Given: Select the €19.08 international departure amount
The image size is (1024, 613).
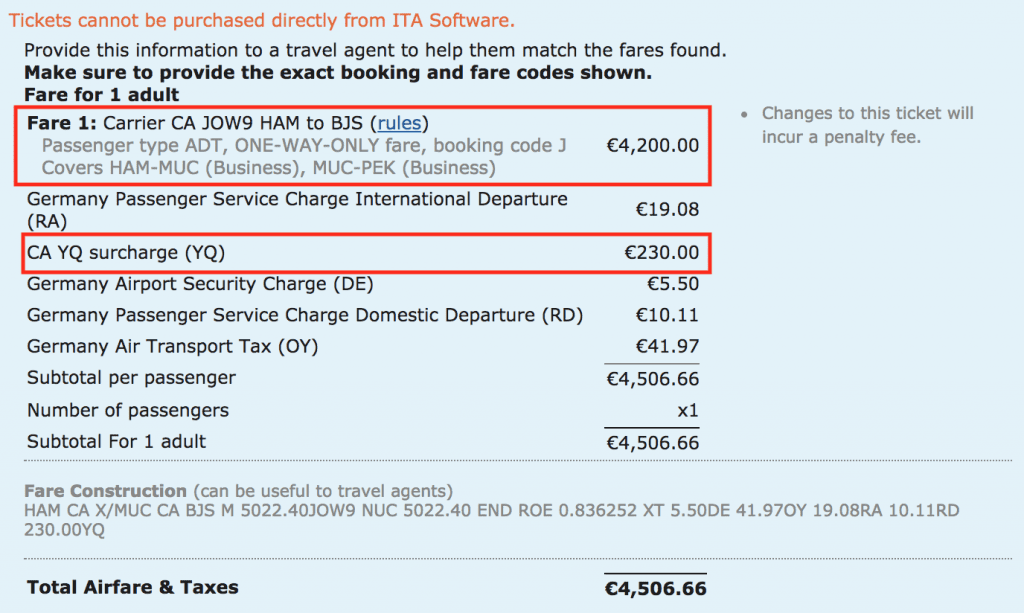Looking at the screenshot, I should point(667,210).
